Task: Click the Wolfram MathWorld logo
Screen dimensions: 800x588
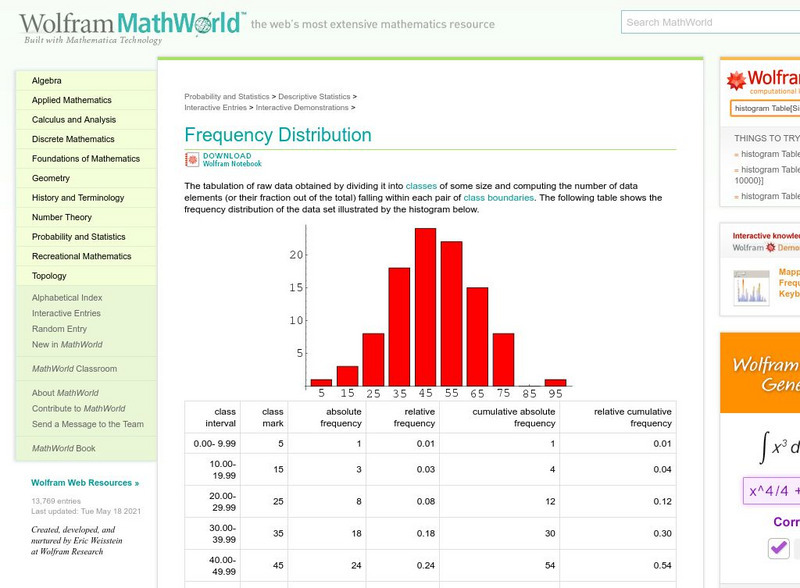Action: click(132, 27)
